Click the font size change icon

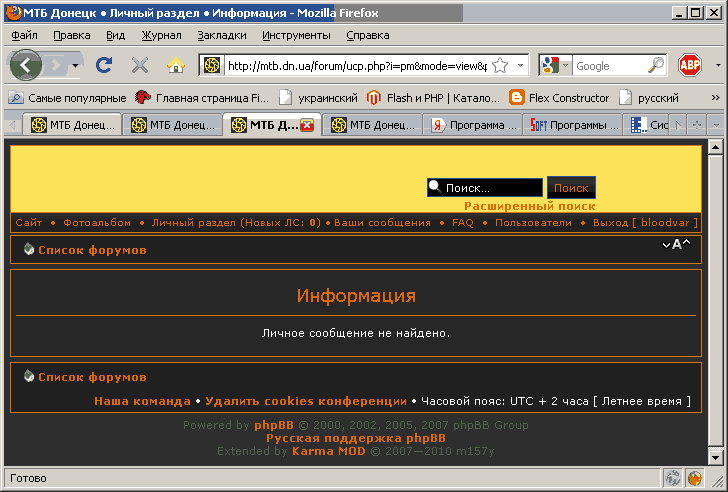(676, 244)
